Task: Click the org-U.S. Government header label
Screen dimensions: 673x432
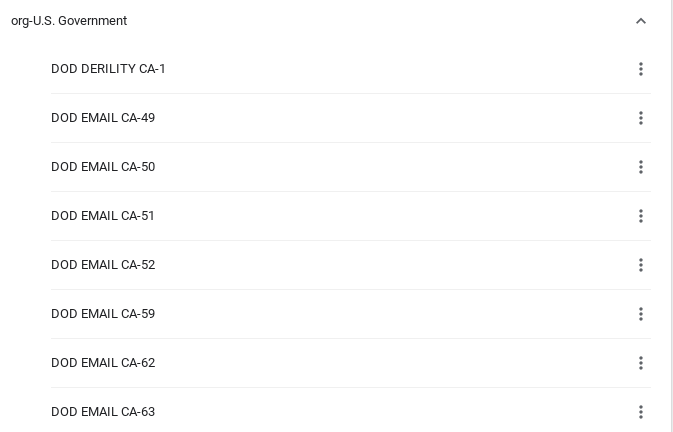Action: (69, 21)
